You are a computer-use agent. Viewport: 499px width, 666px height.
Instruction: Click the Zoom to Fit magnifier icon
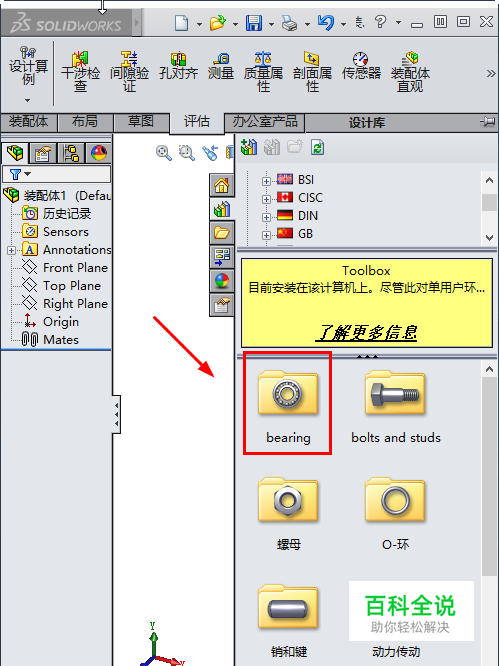pyautogui.click(x=164, y=152)
